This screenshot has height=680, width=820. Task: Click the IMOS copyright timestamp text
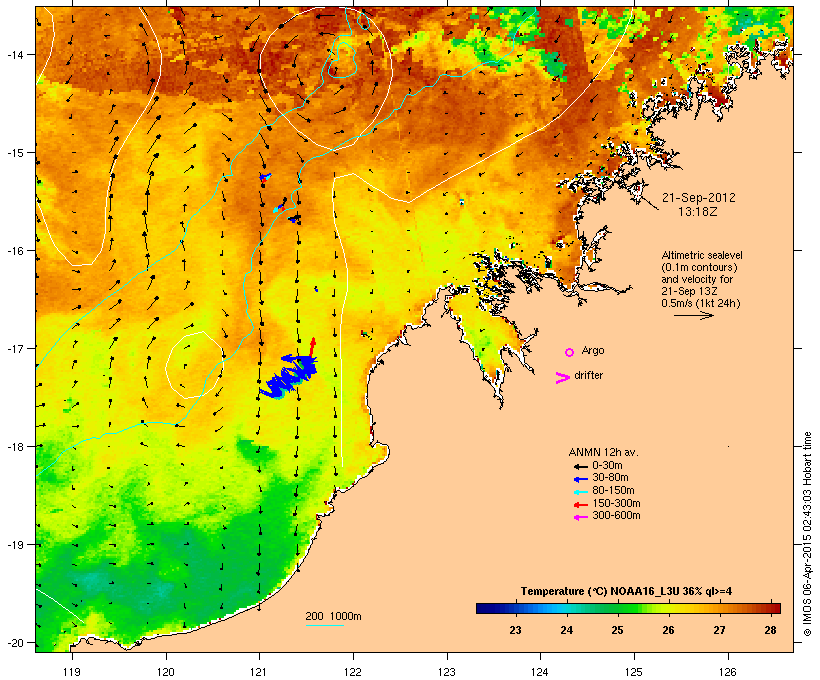807,534
